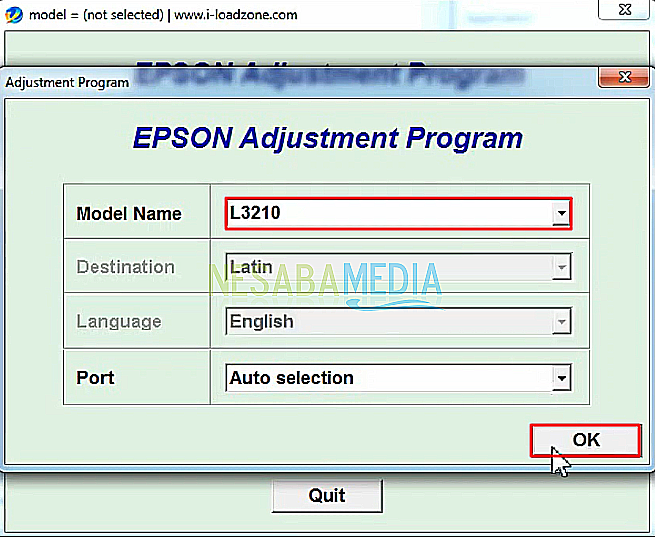Expand the Language dropdown arrow
This screenshot has width=655, height=537.
[561, 322]
